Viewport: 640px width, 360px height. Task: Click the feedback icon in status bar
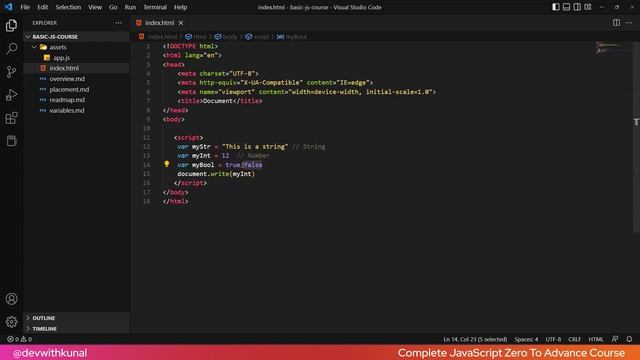pyautogui.click(x=615, y=339)
